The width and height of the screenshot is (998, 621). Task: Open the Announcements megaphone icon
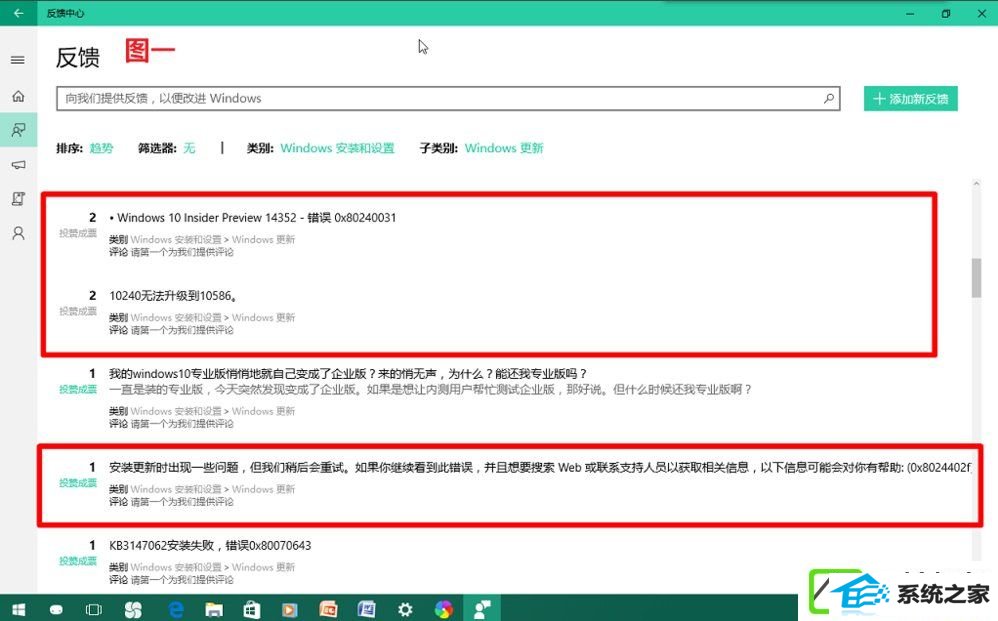pos(18,165)
